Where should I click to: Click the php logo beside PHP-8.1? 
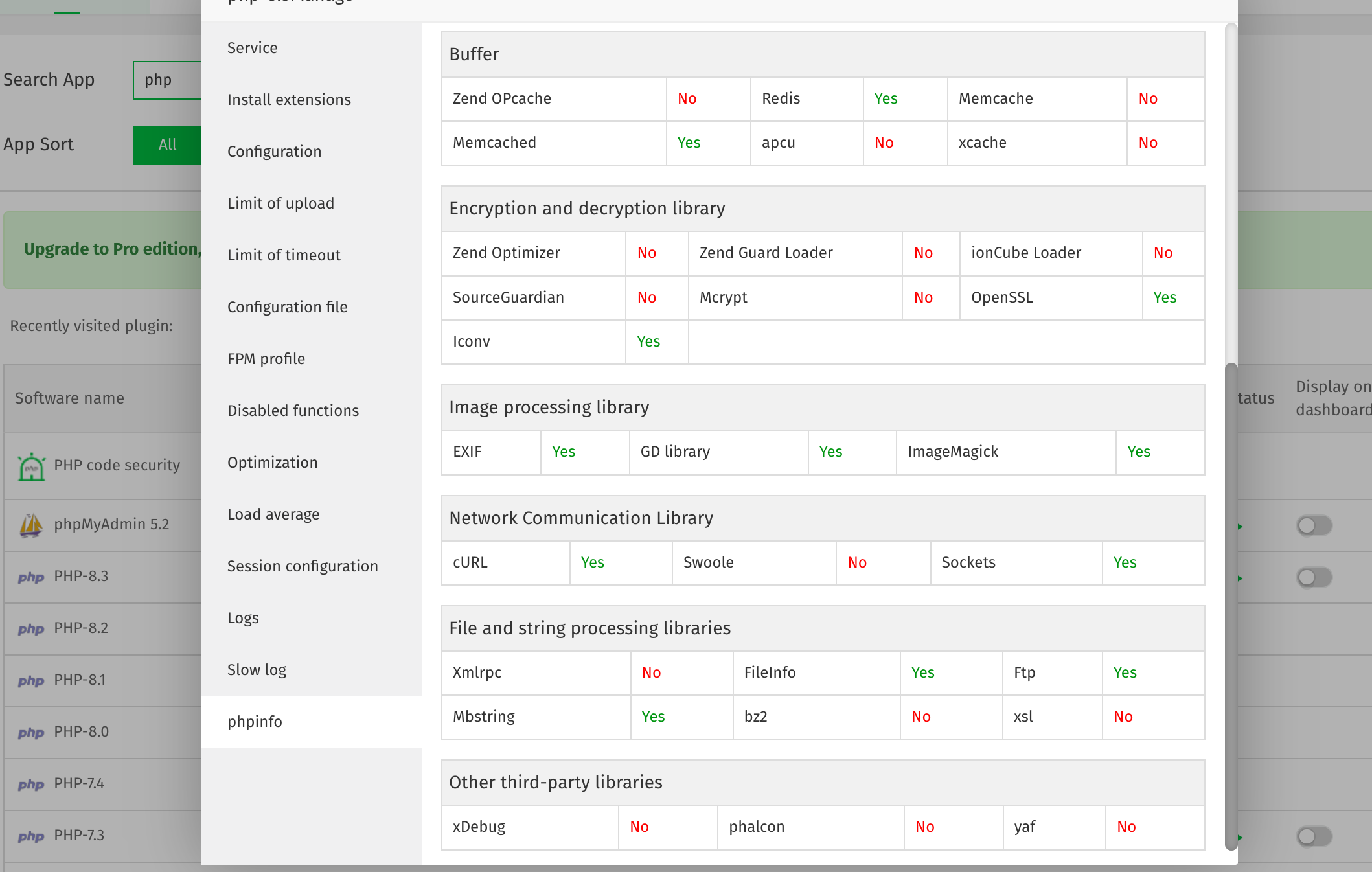(31, 681)
